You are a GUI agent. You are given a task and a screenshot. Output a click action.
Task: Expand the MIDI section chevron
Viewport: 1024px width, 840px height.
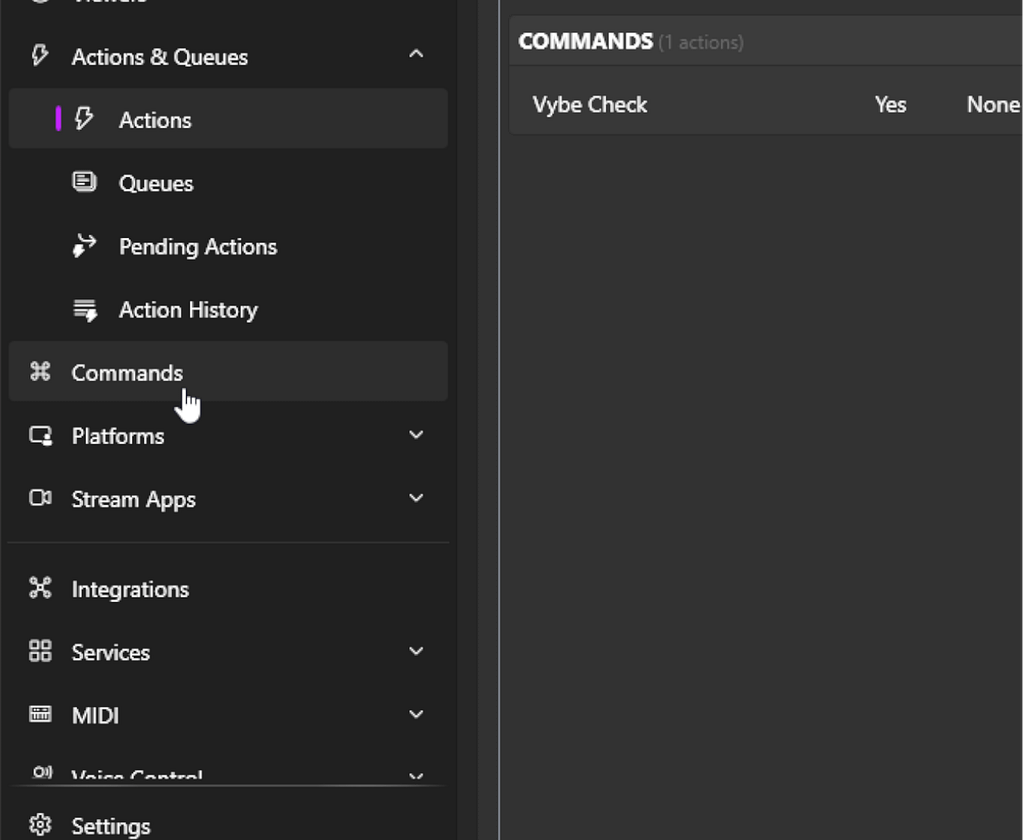click(x=416, y=714)
